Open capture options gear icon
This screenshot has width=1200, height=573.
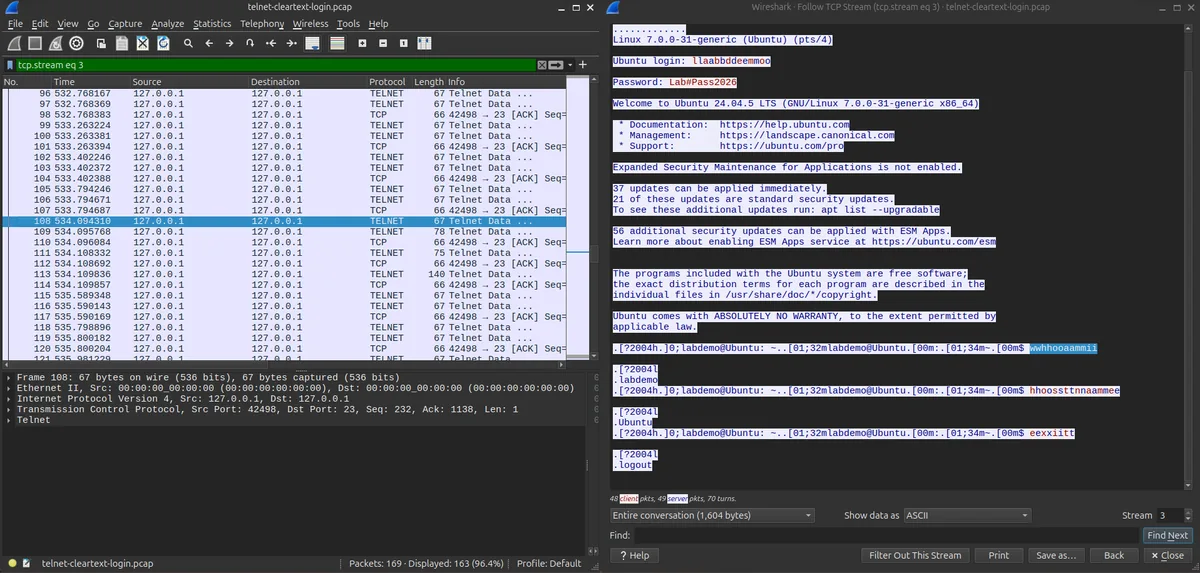point(76,43)
